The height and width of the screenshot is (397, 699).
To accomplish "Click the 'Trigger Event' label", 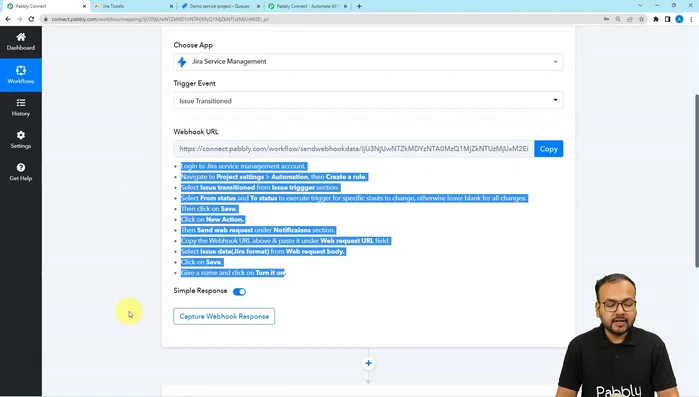I will 194,83.
